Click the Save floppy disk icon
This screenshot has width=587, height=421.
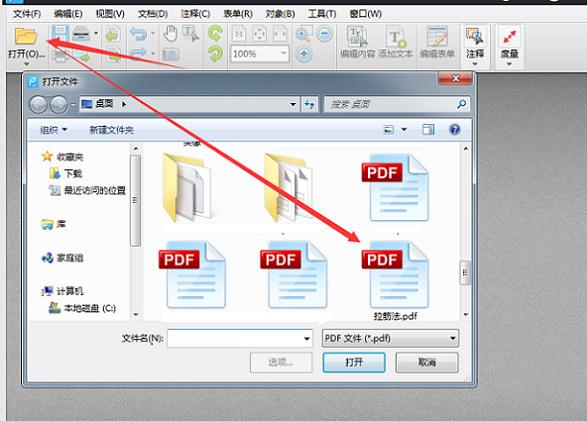[60, 34]
